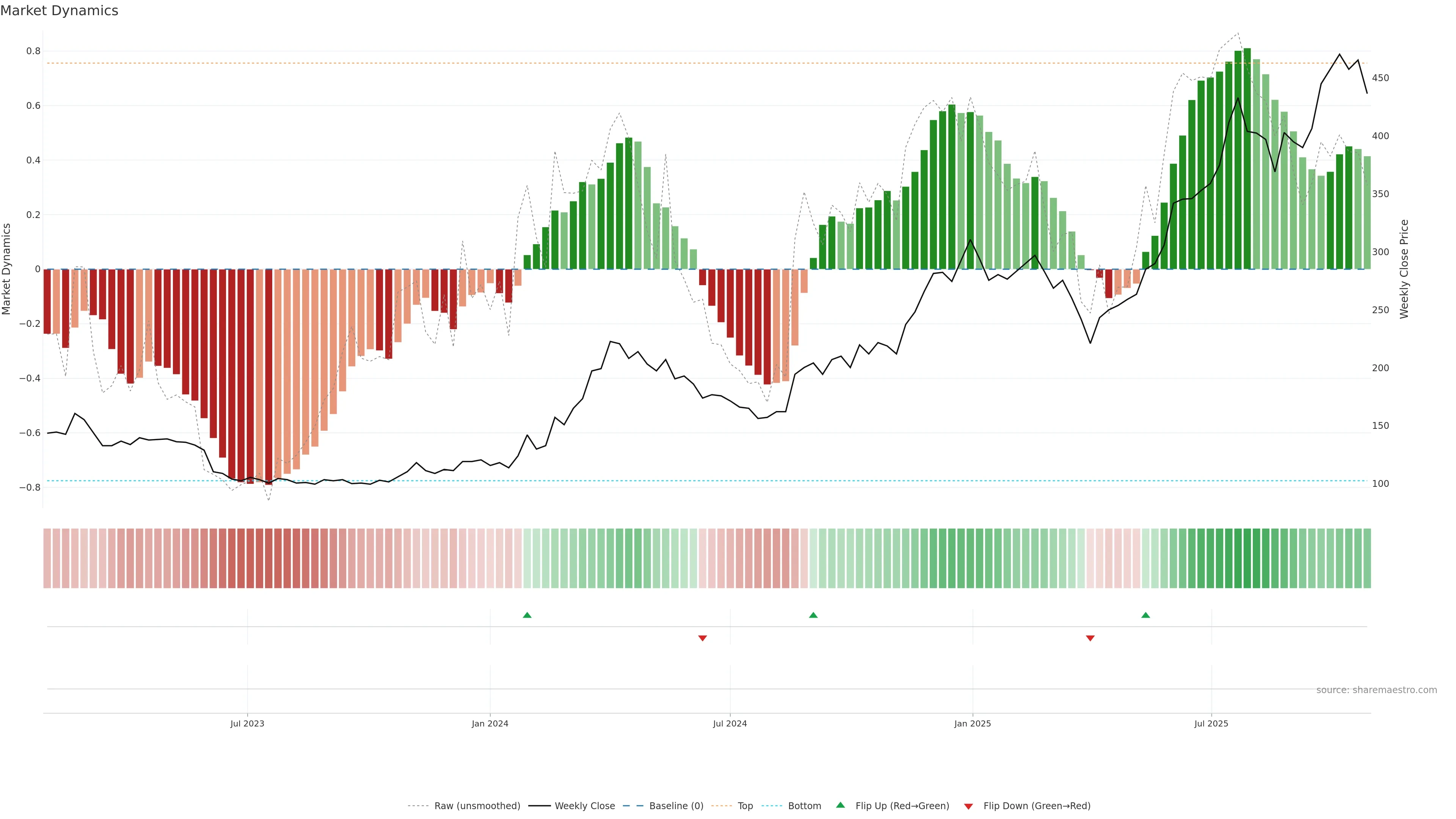The height and width of the screenshot is (819, 1456).
Task: Toggle the Weekly Close legend entry
Action: coord(584,806)
